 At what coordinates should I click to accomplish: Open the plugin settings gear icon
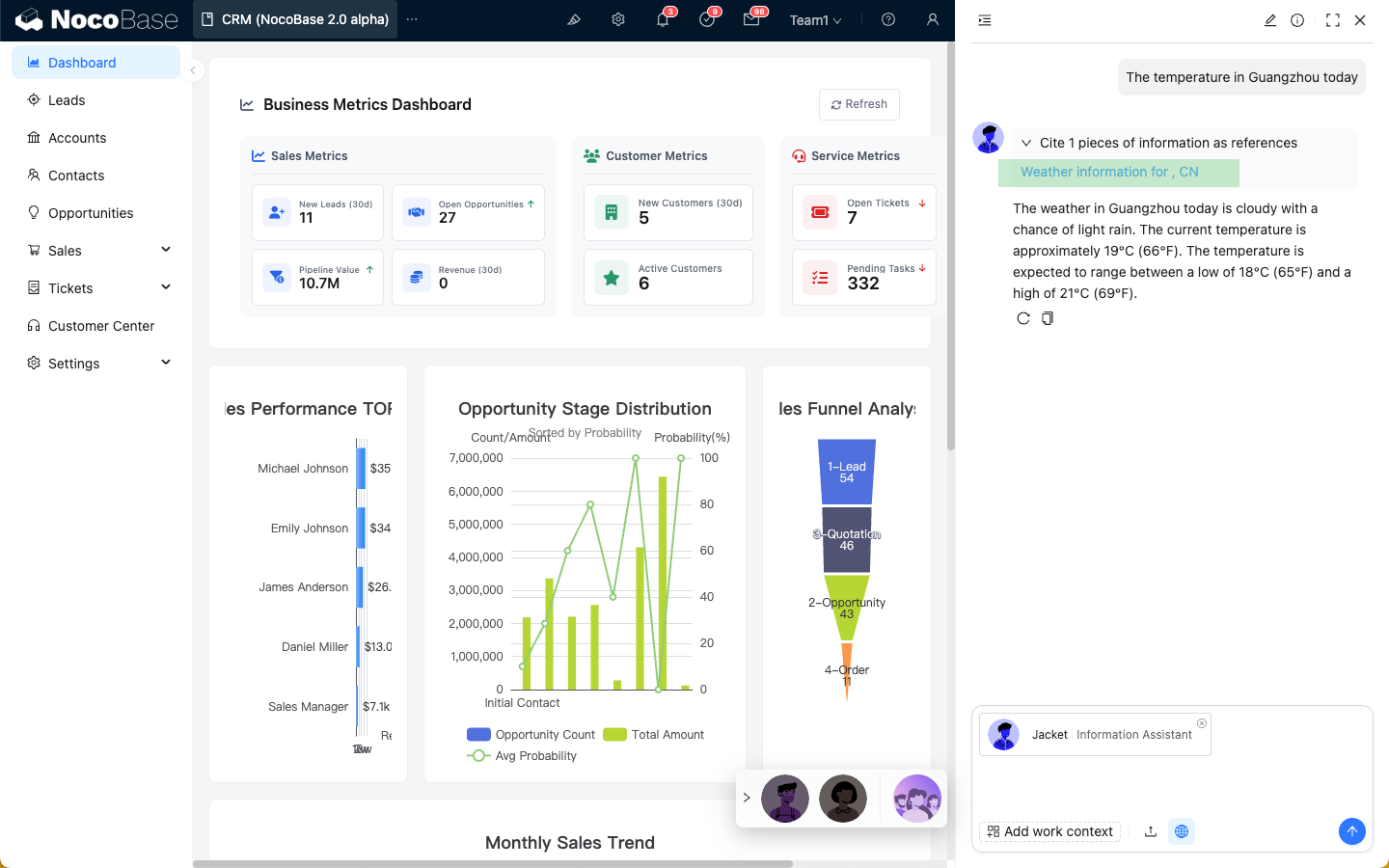618,20
